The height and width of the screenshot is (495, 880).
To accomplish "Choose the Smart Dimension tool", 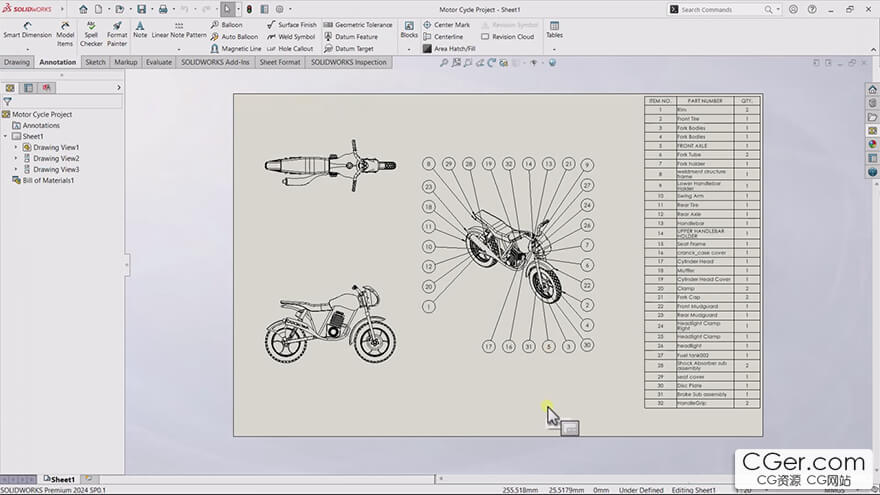I will (28, 30).
